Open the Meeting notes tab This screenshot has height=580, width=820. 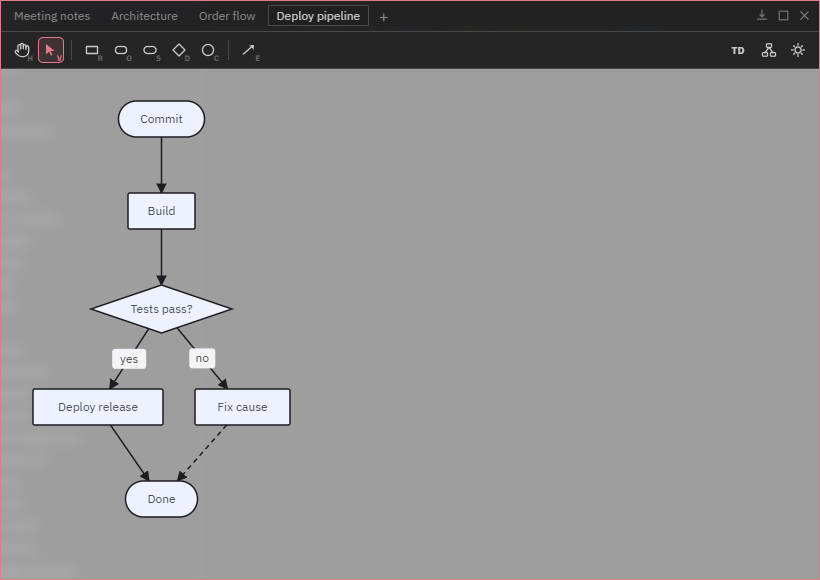coord(52,16)
